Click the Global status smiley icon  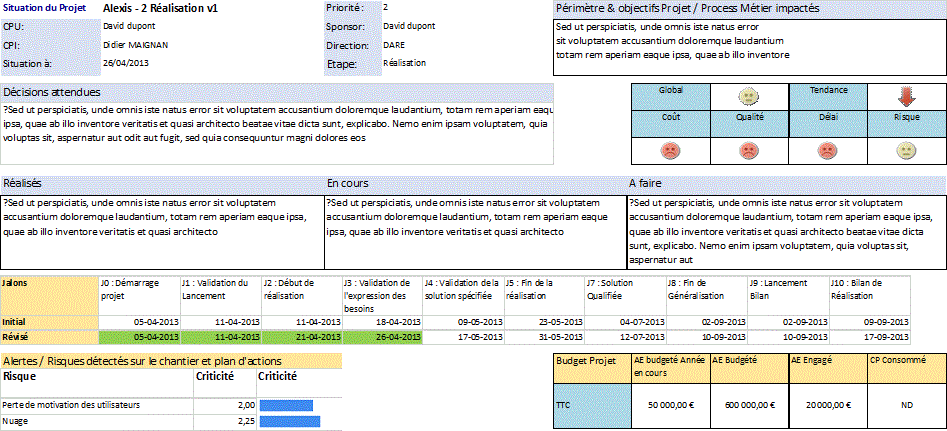[749, 97]
